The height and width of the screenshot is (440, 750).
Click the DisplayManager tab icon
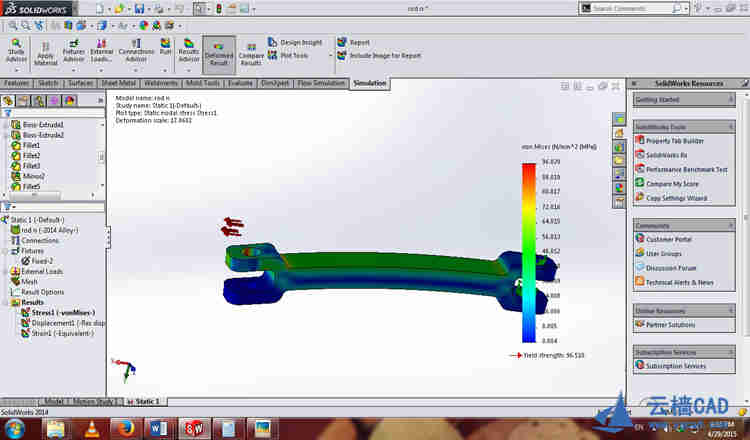69,100
